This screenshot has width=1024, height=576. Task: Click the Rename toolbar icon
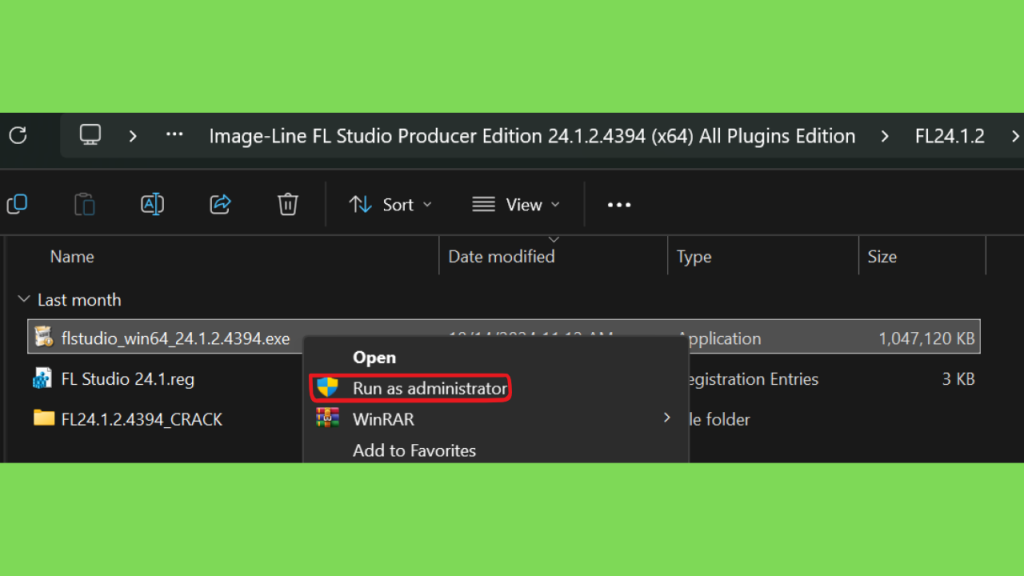click(x=152, y=204)
